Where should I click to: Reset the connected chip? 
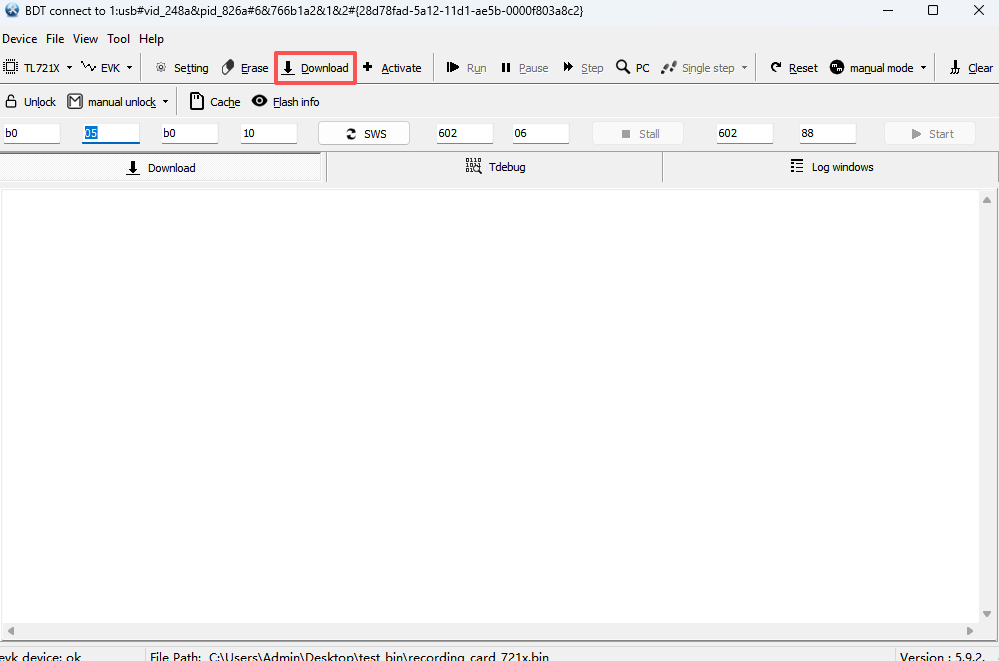point(794,68)
